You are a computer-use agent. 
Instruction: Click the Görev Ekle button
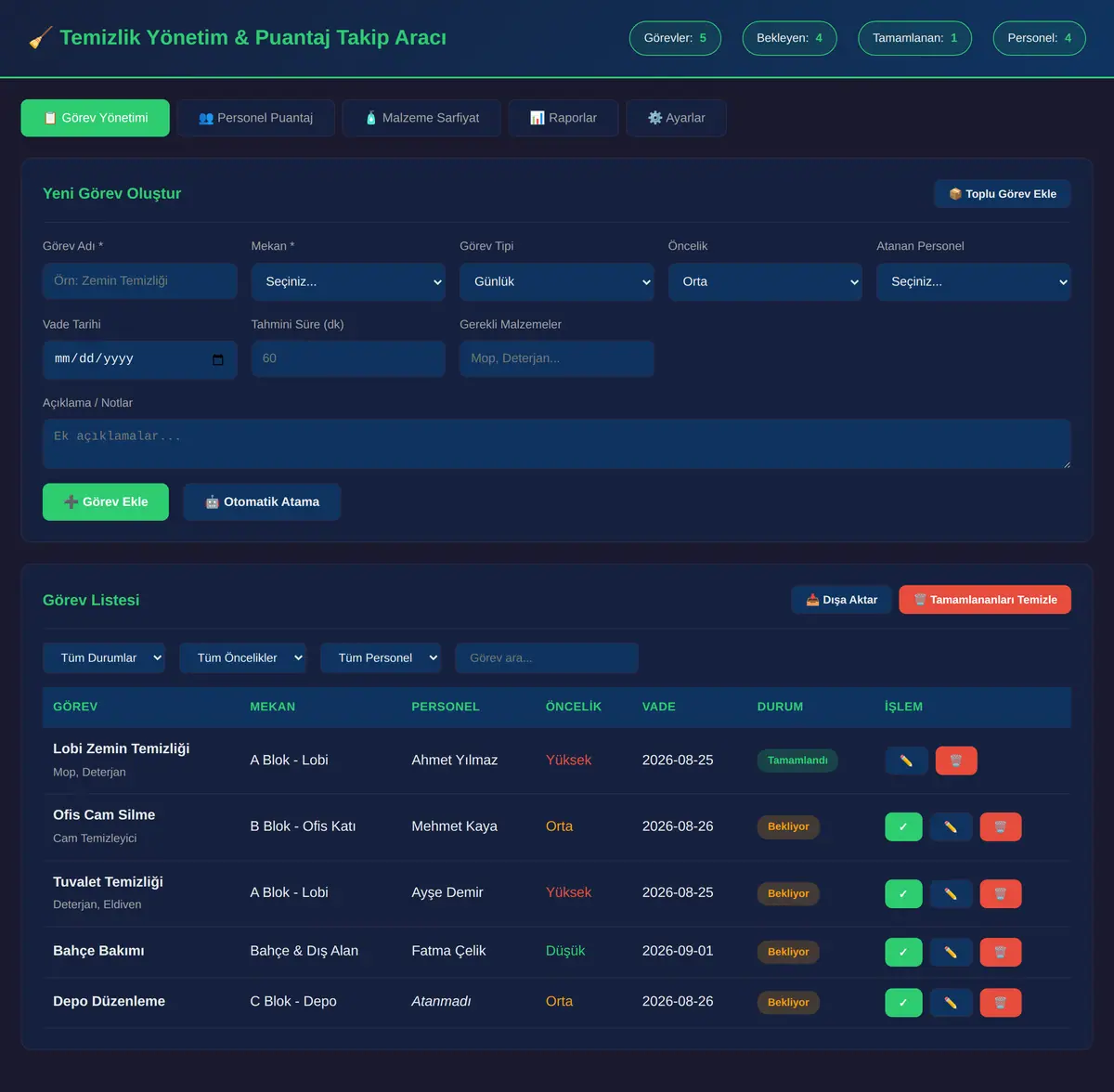pos(106,502)
